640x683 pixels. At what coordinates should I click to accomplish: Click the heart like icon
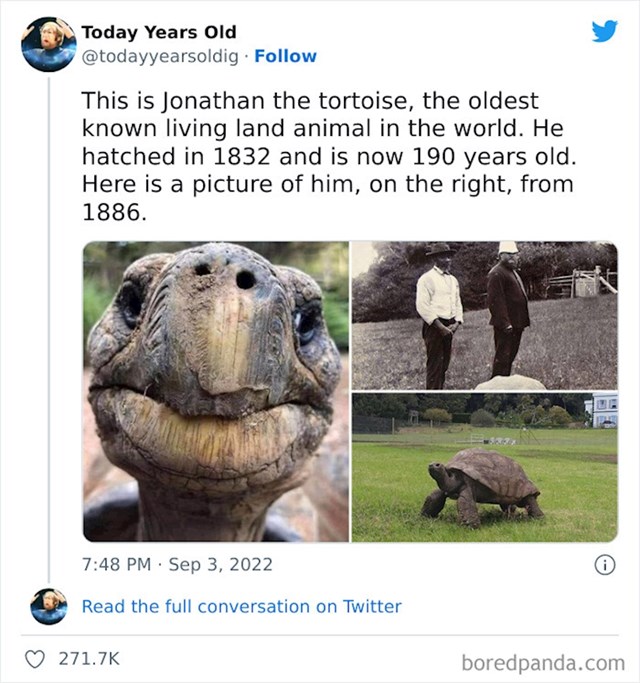tap(34, 659)
